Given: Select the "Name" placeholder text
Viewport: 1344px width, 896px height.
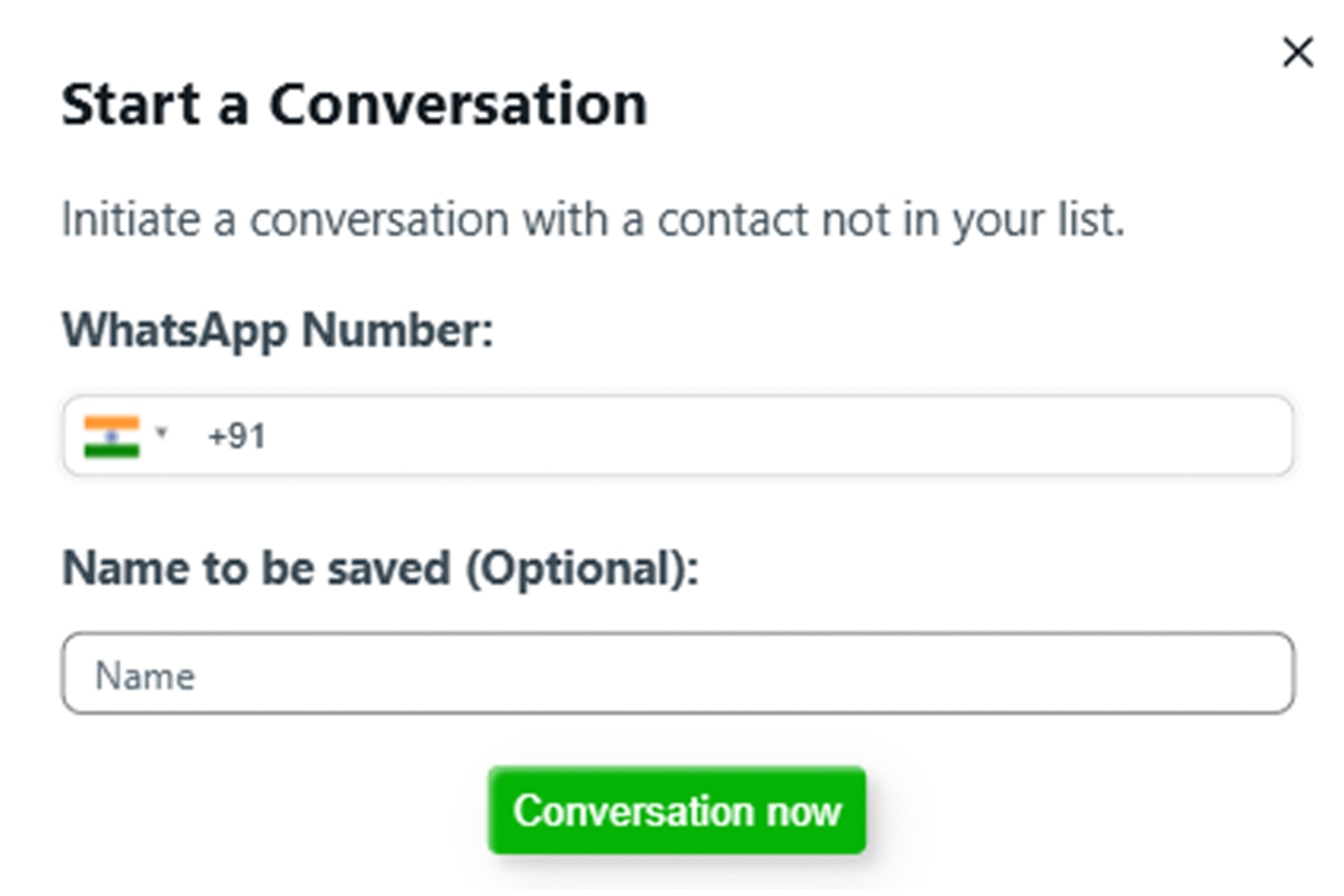Looking at the screenshot, I should (x=145, y=676).
